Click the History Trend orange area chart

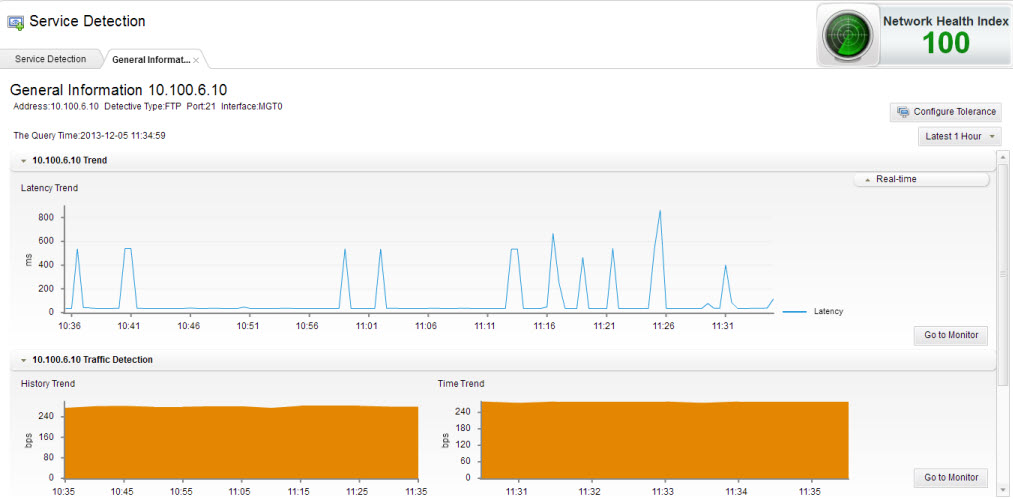point(242,442)
